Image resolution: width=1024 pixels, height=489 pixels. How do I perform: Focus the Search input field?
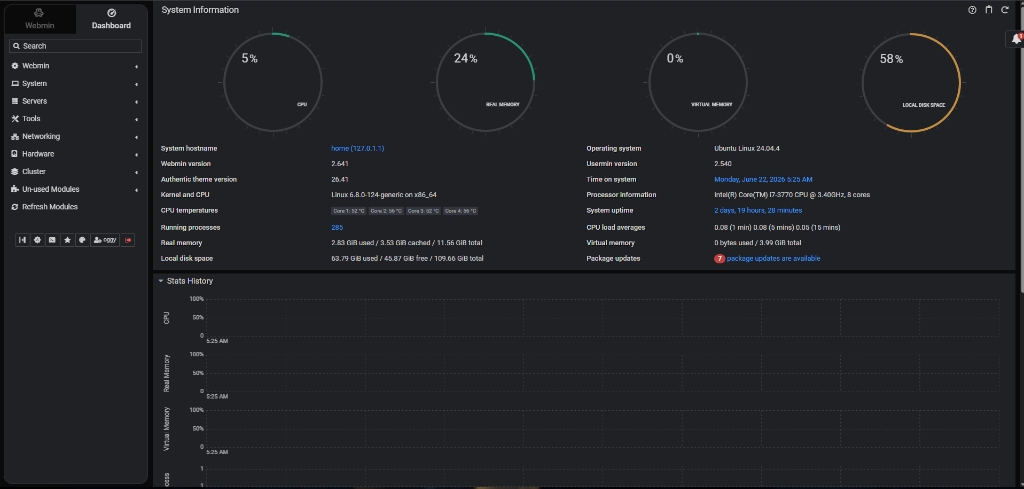pyautogui.click(x=75, y=46)
